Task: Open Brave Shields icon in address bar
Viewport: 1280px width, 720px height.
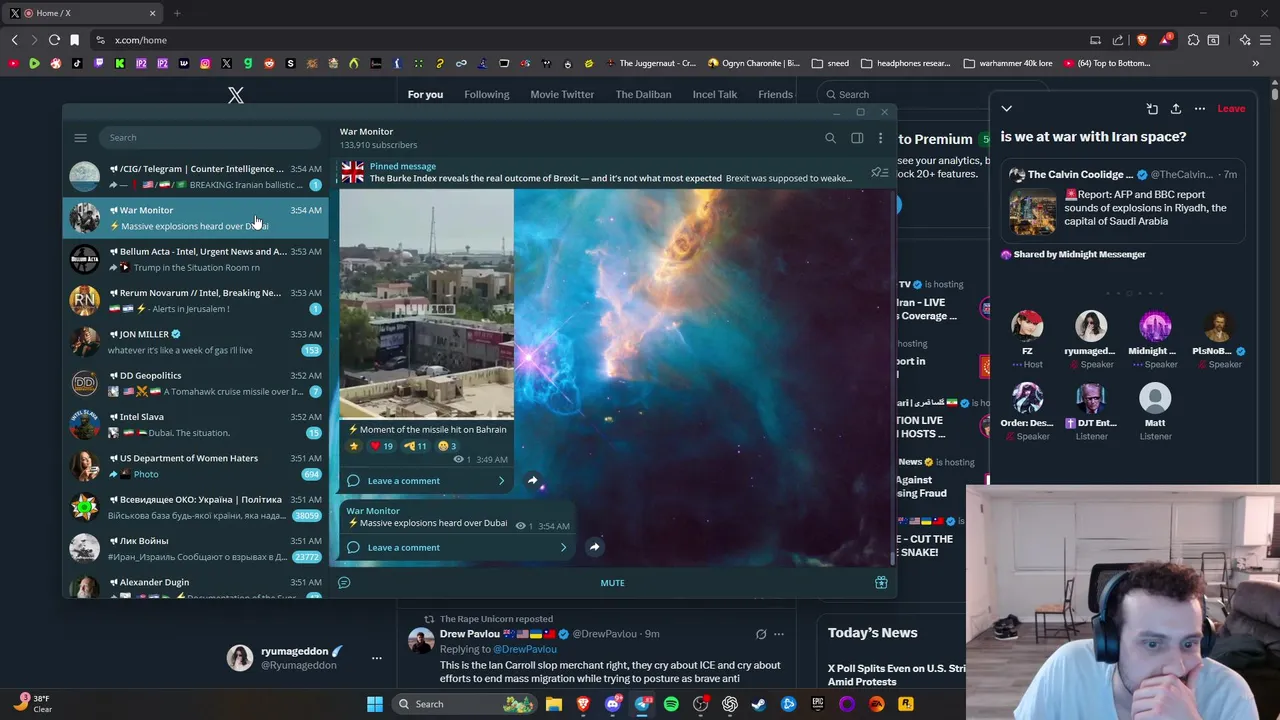Action: (x=1141, y=40)
